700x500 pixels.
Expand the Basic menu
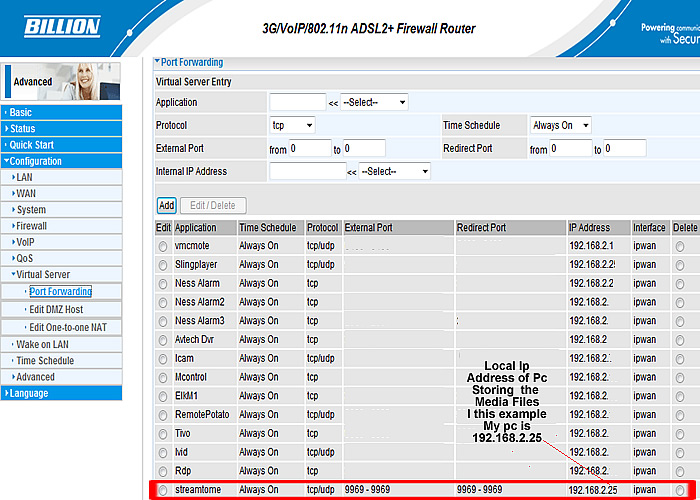[x=62, y=112]
